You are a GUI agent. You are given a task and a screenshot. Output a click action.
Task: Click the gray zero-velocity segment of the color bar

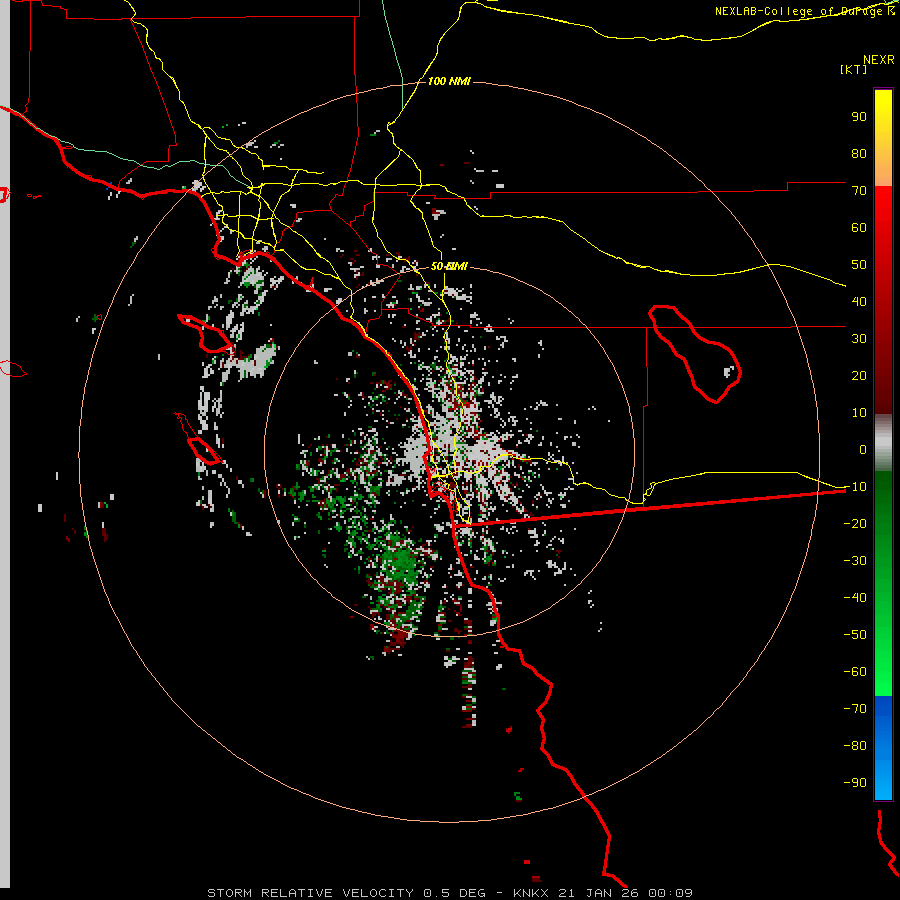pos(883,443)
